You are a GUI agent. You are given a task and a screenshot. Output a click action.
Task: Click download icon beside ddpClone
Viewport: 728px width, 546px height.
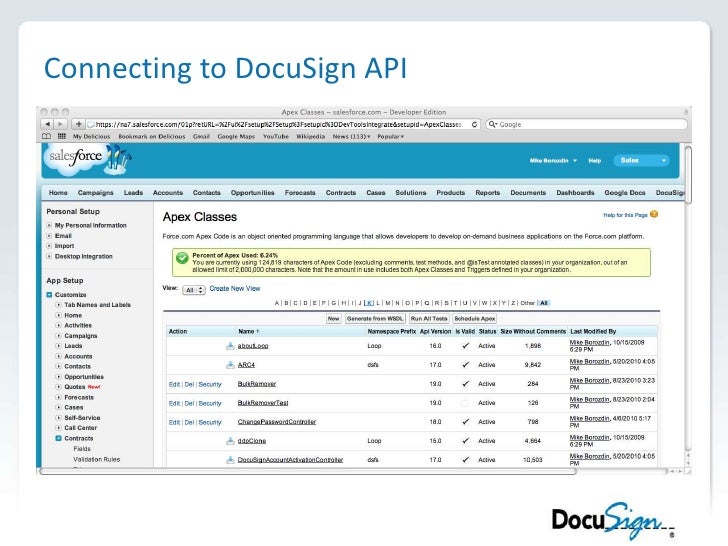coord(230,441)
